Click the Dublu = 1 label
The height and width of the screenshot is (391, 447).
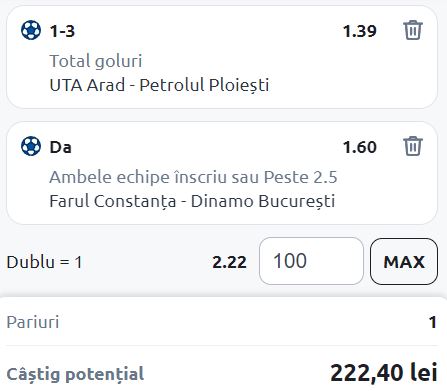(x=44, y=262)
